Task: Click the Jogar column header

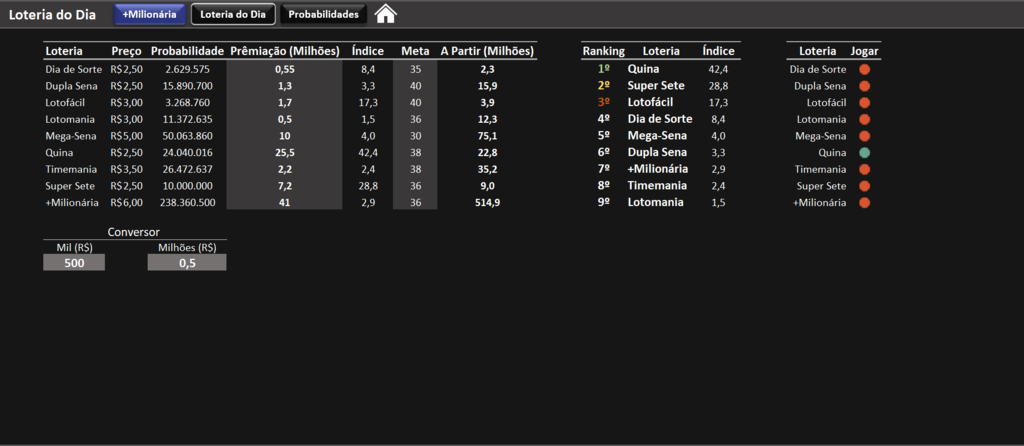Action: pyautogui.click(x=865, y=51)
